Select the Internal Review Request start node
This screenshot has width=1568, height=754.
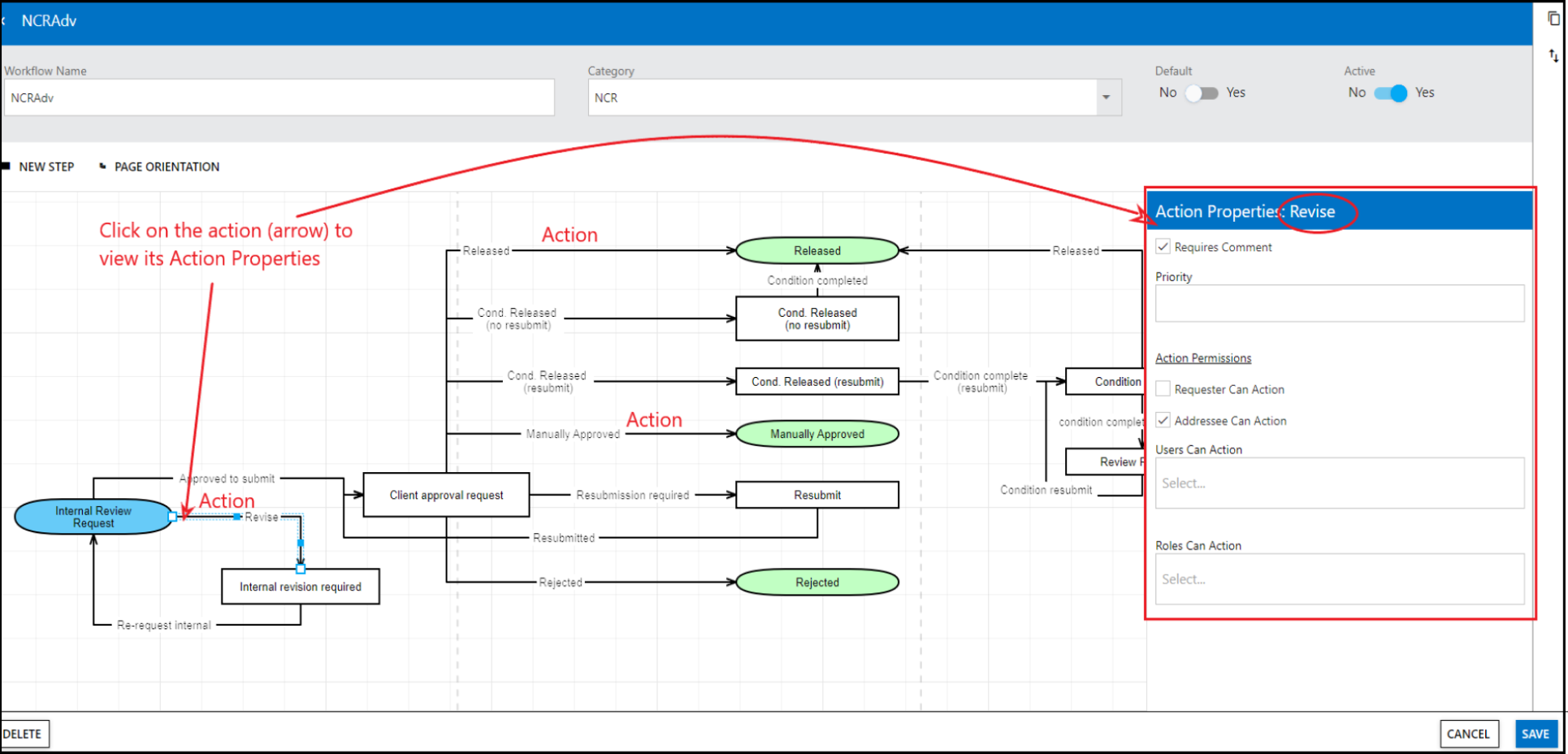pyautogui.click(x=93, y=517)
